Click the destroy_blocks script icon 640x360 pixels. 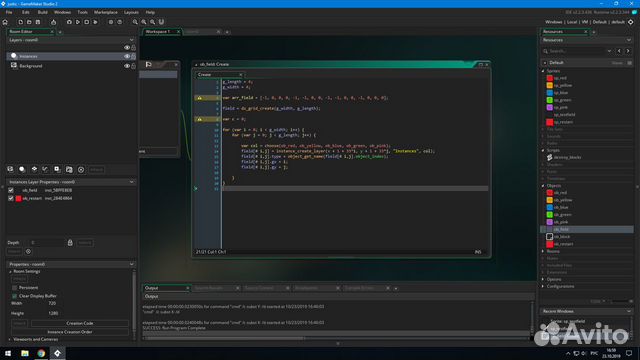[x=549, y=157]
